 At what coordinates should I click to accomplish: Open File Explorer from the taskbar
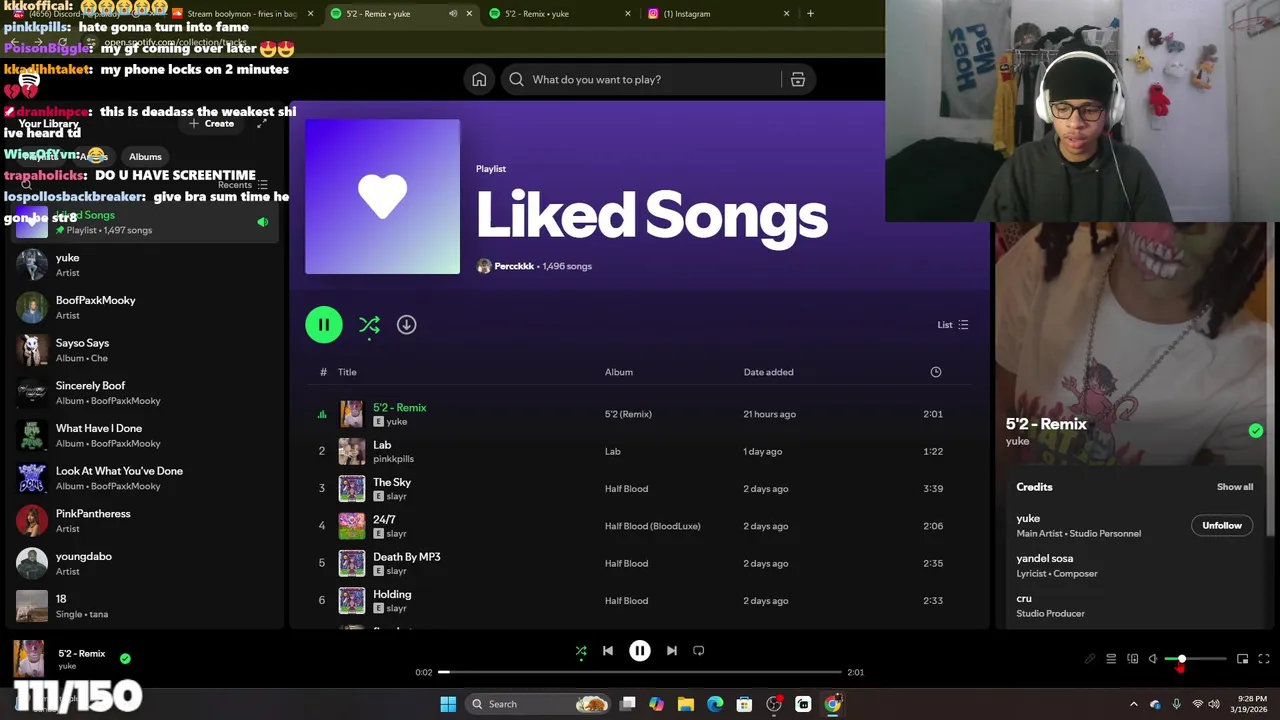pos(686,704)
